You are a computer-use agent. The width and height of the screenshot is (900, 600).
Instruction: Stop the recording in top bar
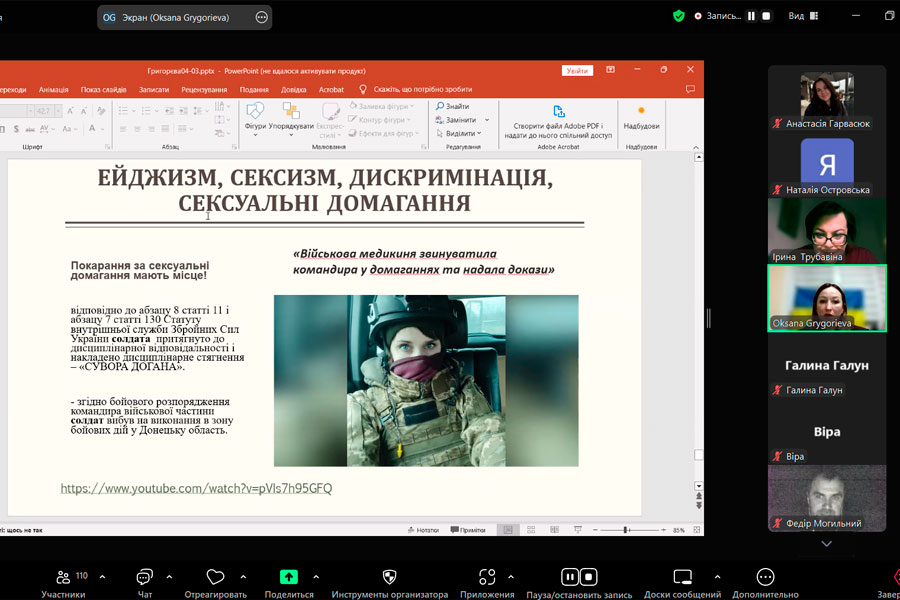767,16
